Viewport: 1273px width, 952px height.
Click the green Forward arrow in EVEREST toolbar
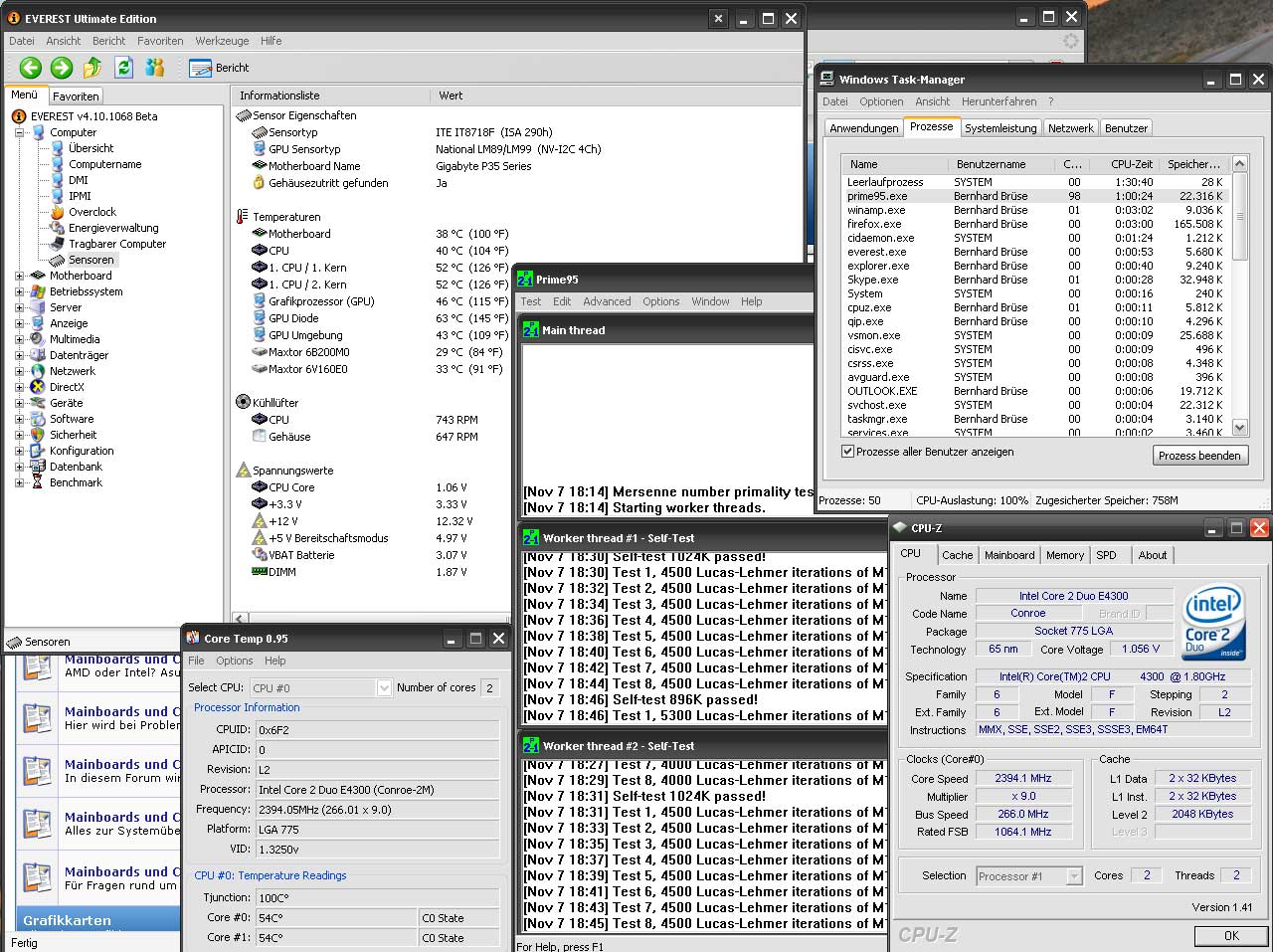click(x=62, y=68)
